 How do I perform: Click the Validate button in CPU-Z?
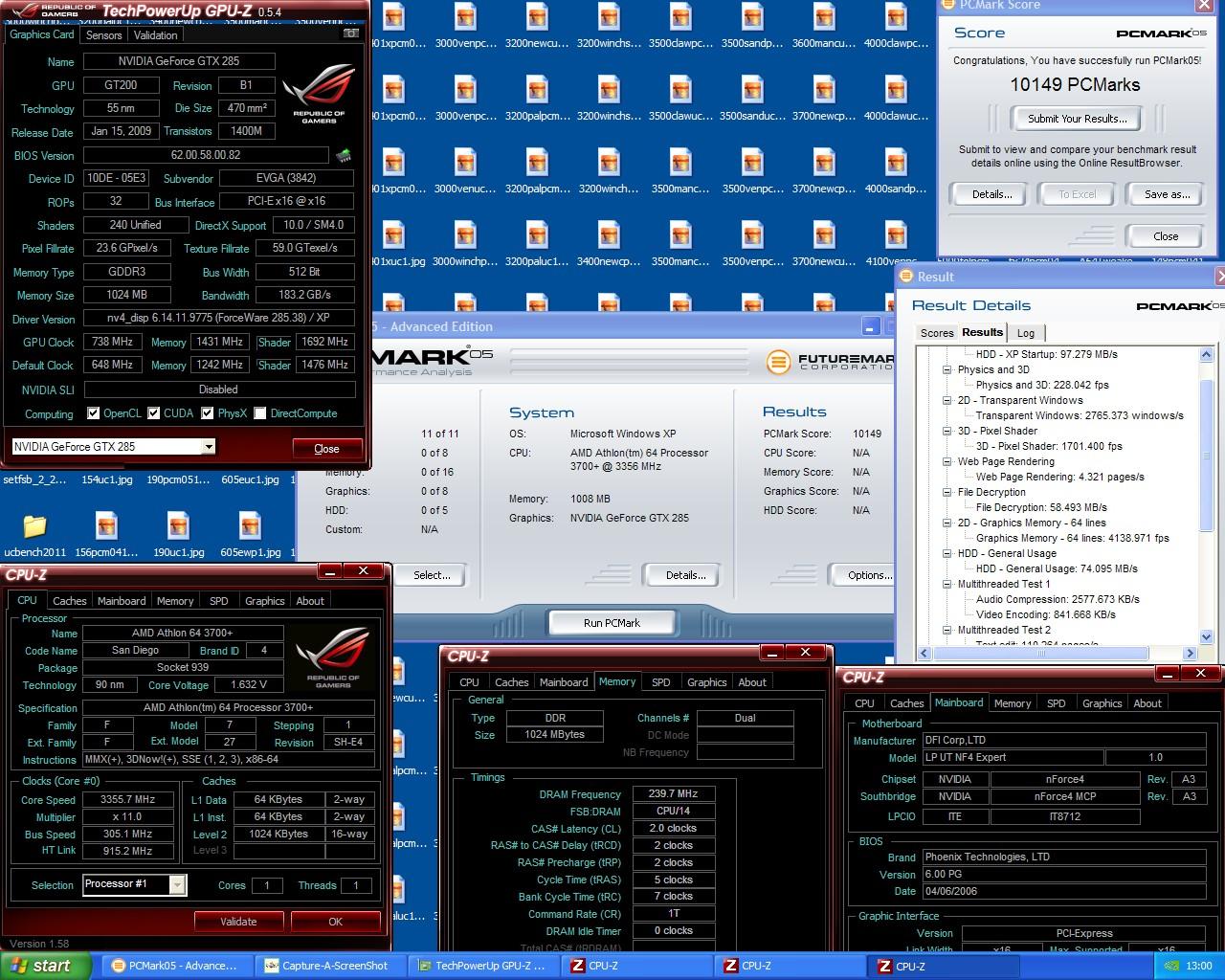pos(238,922)
